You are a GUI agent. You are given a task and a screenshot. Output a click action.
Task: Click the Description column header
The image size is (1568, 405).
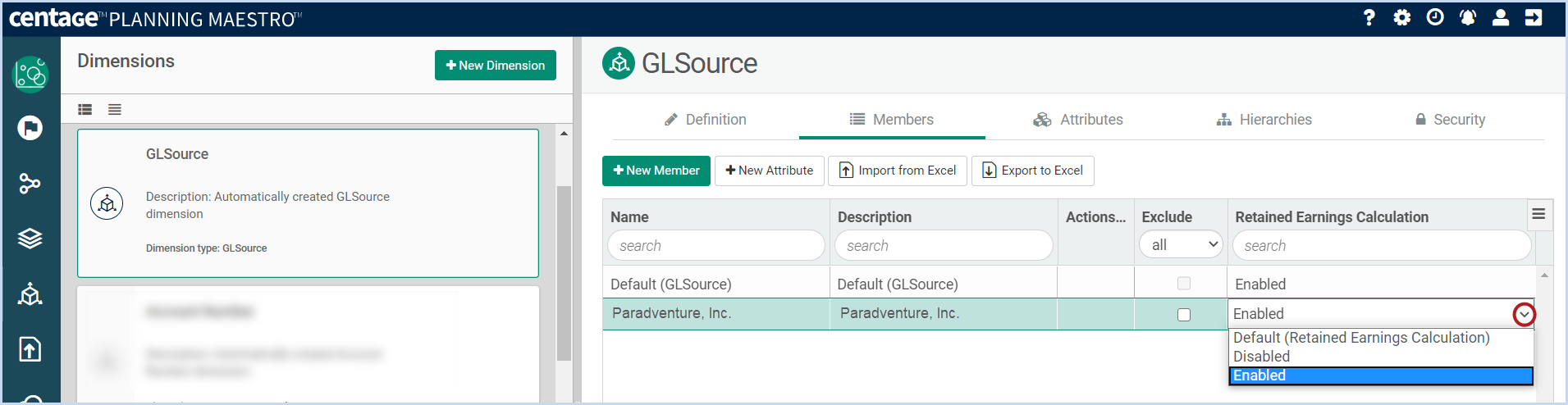[x=875, y=217]
